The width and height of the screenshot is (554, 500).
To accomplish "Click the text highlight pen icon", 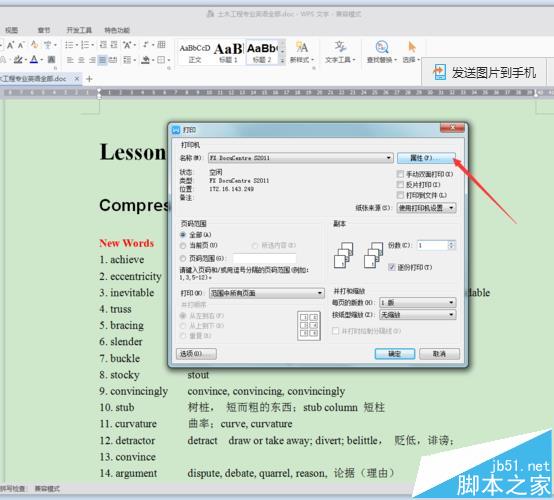I will pyautogui.click(x=18, y=59).
